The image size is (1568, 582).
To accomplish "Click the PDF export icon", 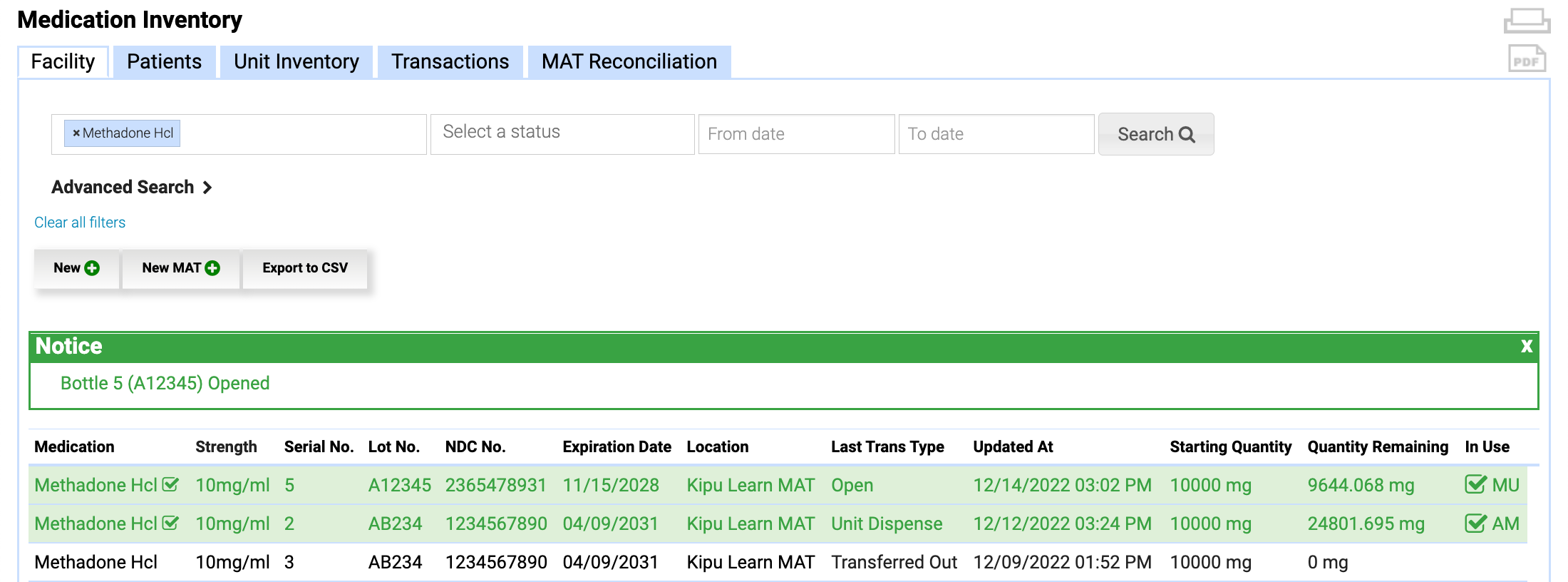I will click(1526, 59).
